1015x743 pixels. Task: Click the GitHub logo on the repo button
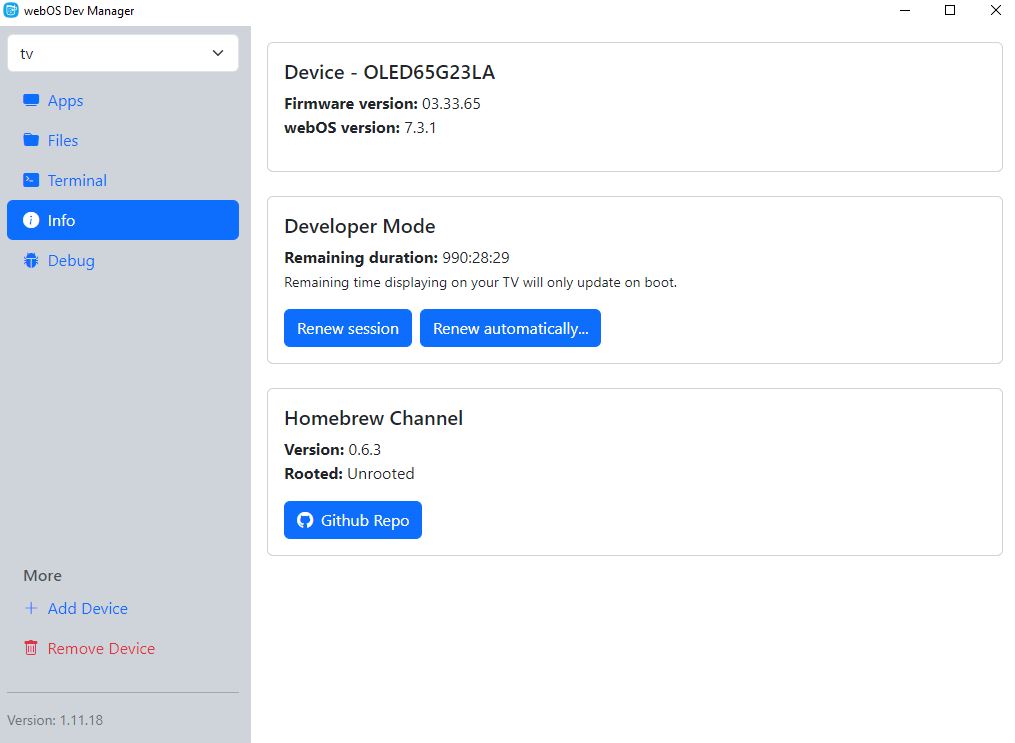306,520
